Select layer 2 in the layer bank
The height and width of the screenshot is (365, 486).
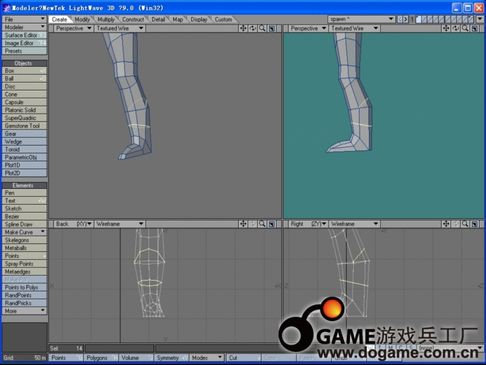[424, 19]
